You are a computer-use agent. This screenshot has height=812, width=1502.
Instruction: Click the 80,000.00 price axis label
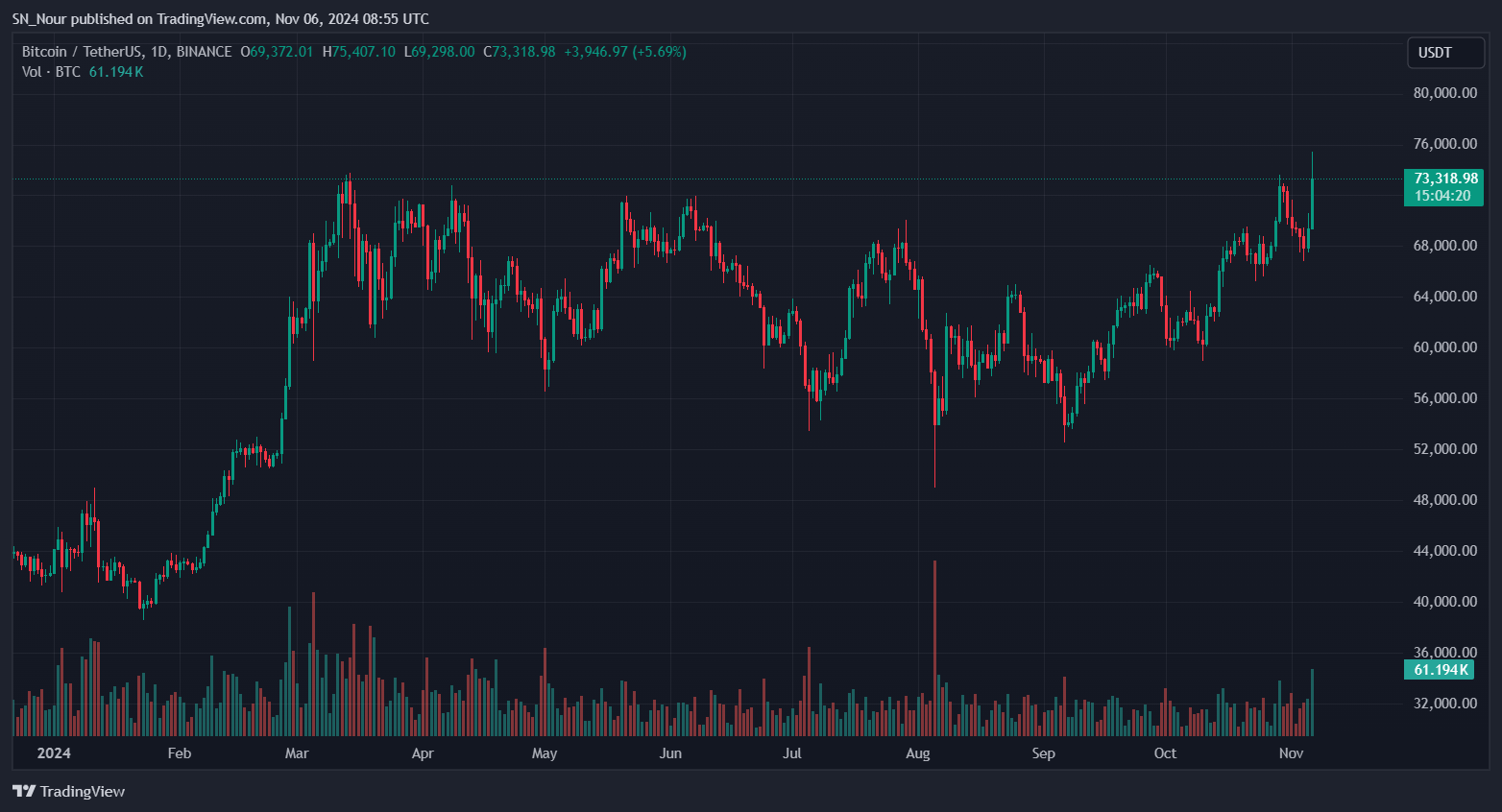coord(1445,93)
